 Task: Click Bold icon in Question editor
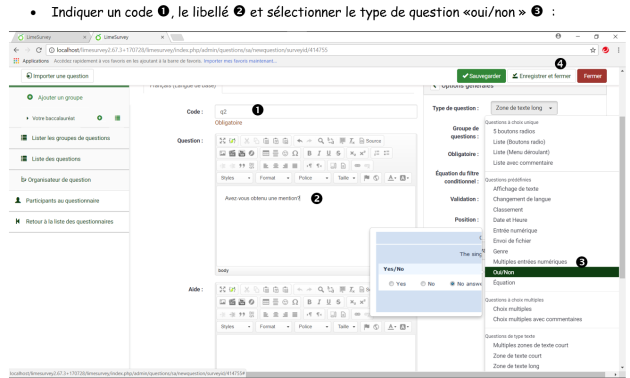coord(309,153)
